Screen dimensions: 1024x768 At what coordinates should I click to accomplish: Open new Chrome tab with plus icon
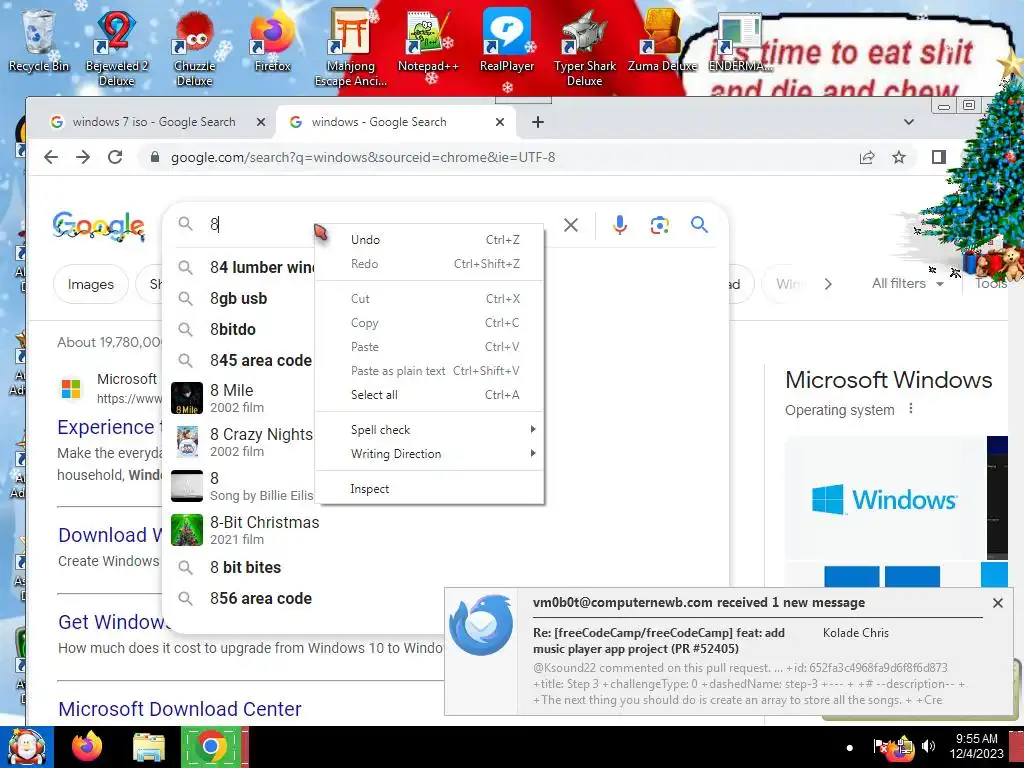[537, 122]
